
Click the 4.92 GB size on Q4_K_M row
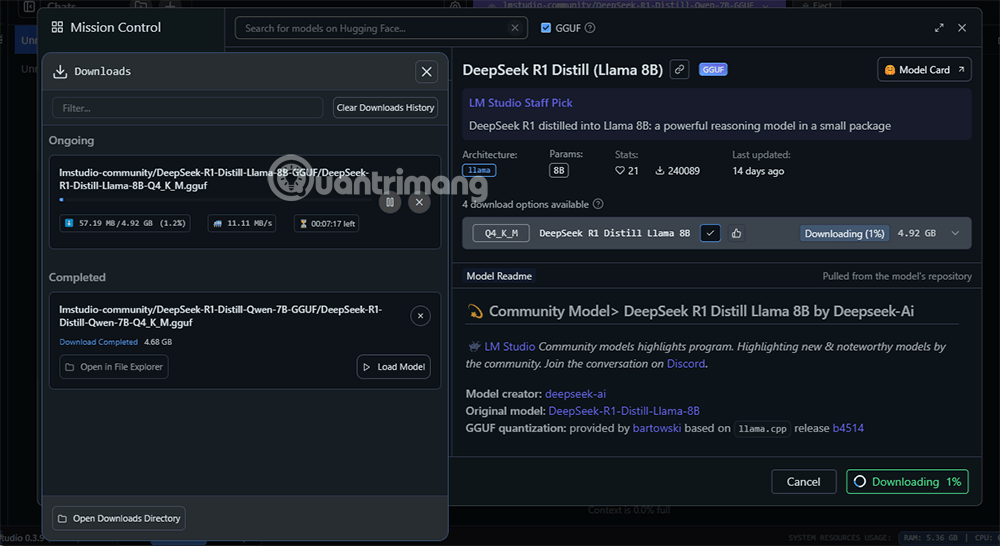point(916,233)
